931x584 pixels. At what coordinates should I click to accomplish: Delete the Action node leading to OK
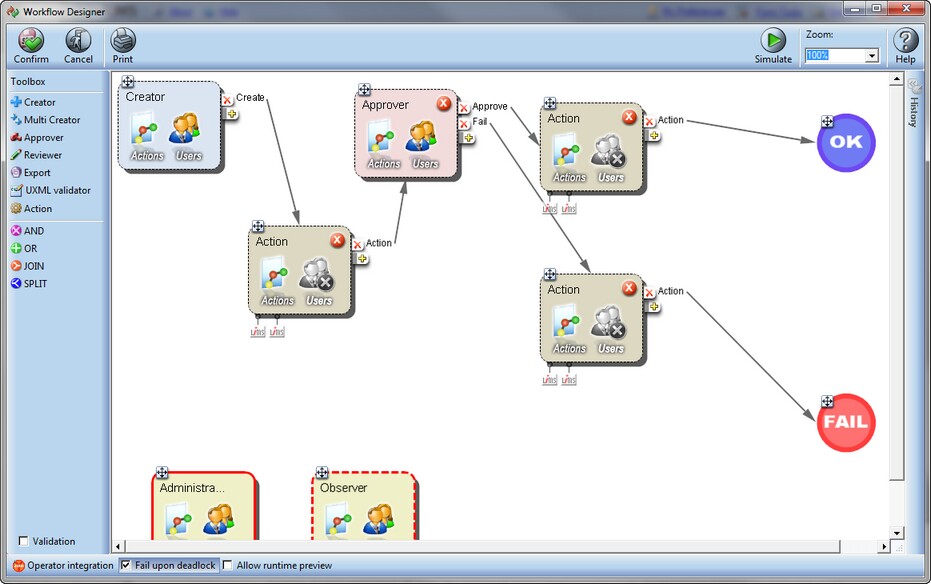click(x=629, y=117)
